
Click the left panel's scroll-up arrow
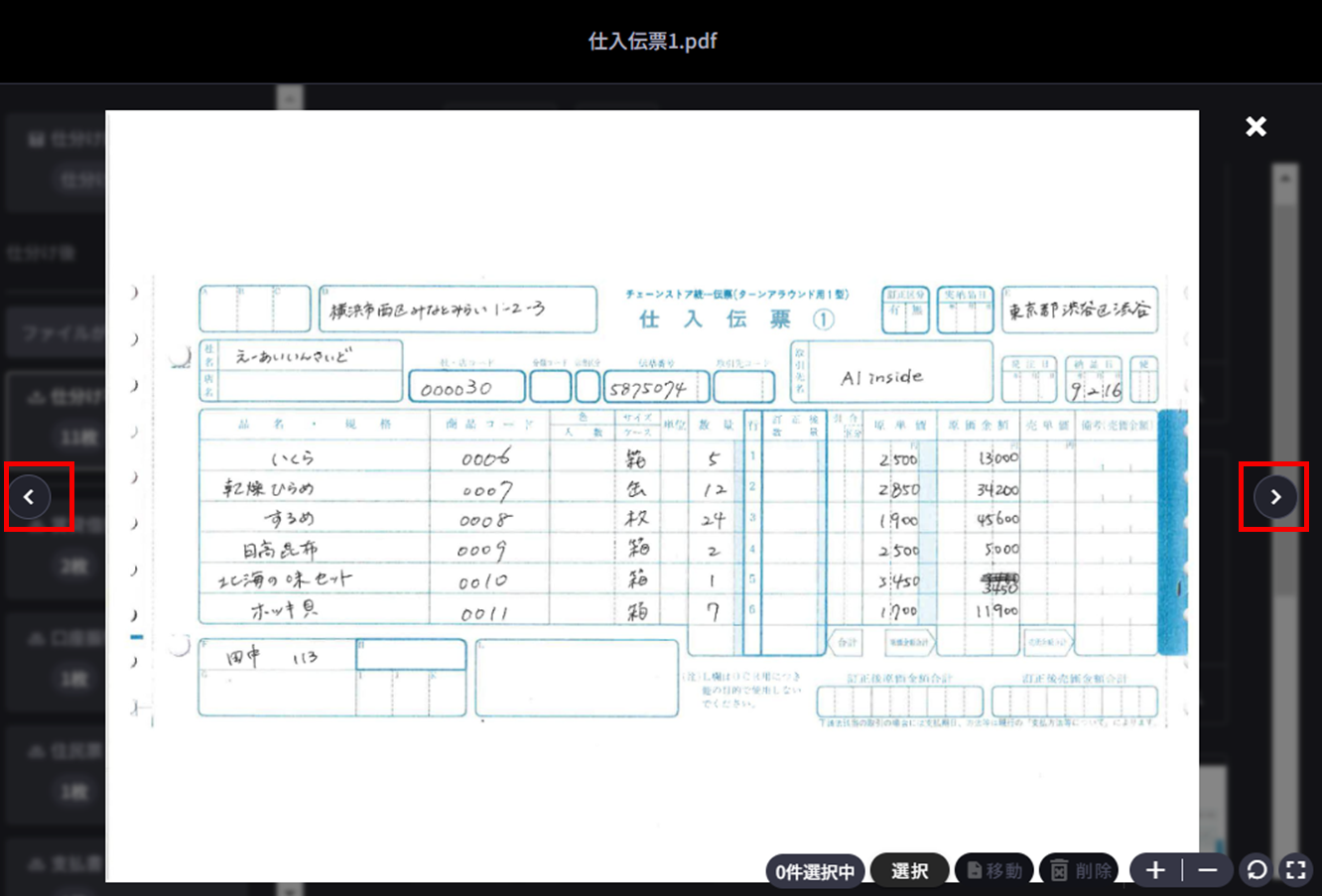point(289,97)
